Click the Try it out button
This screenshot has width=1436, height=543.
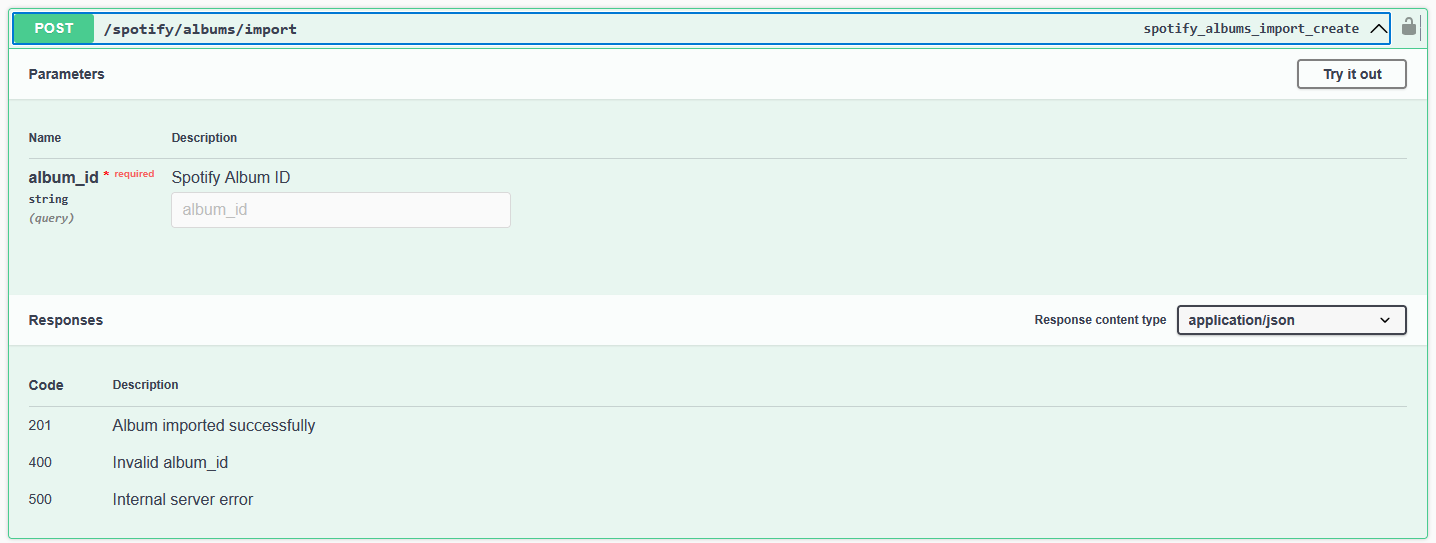pyautogui.click(x=1352, y=74)
